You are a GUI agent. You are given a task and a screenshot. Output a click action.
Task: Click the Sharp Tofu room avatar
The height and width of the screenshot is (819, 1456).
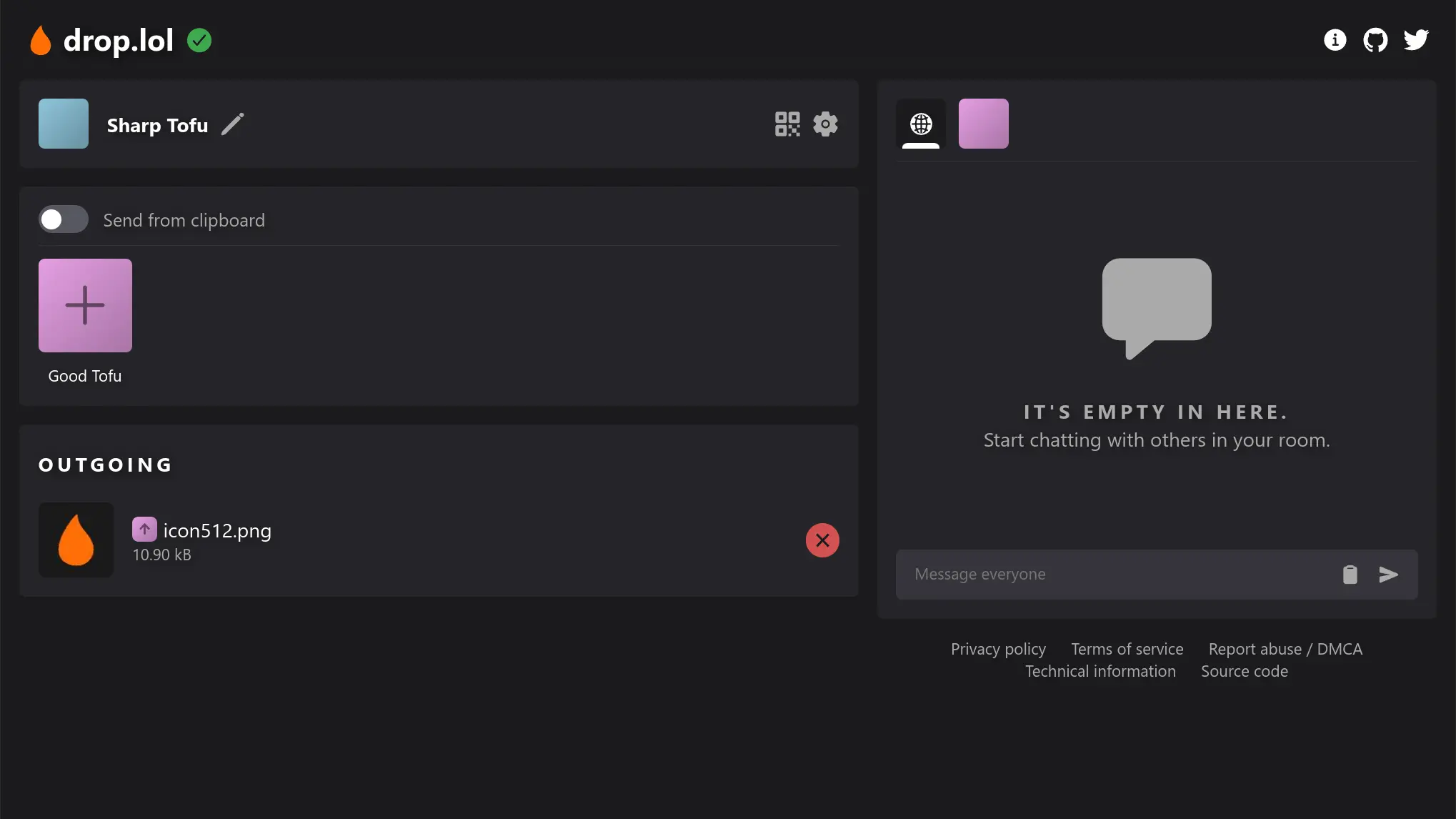coord(63,123)
